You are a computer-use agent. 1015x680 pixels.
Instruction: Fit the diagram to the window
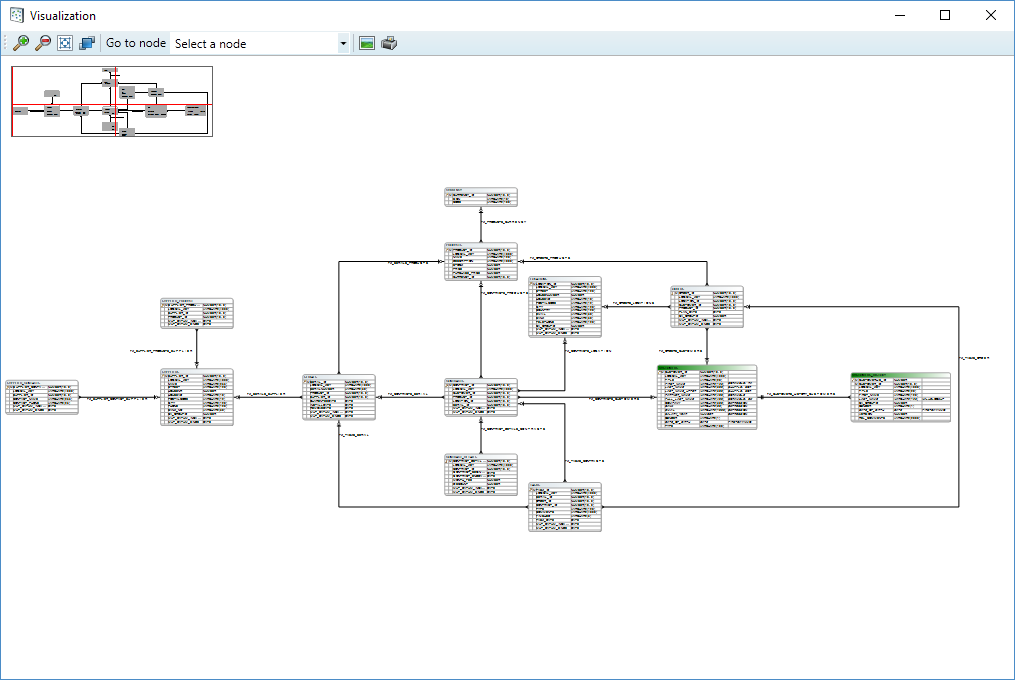pos(65,43)
